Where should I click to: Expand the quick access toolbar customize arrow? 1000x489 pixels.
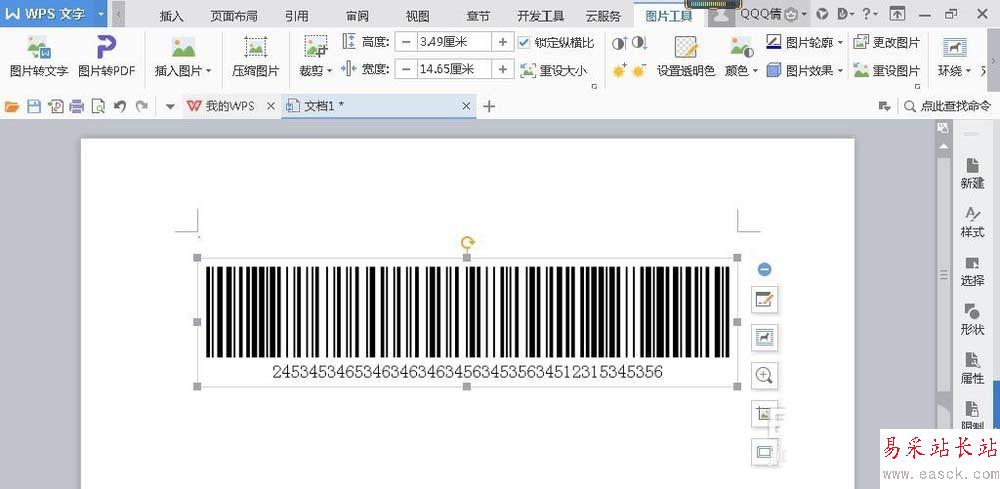point(170,106)
